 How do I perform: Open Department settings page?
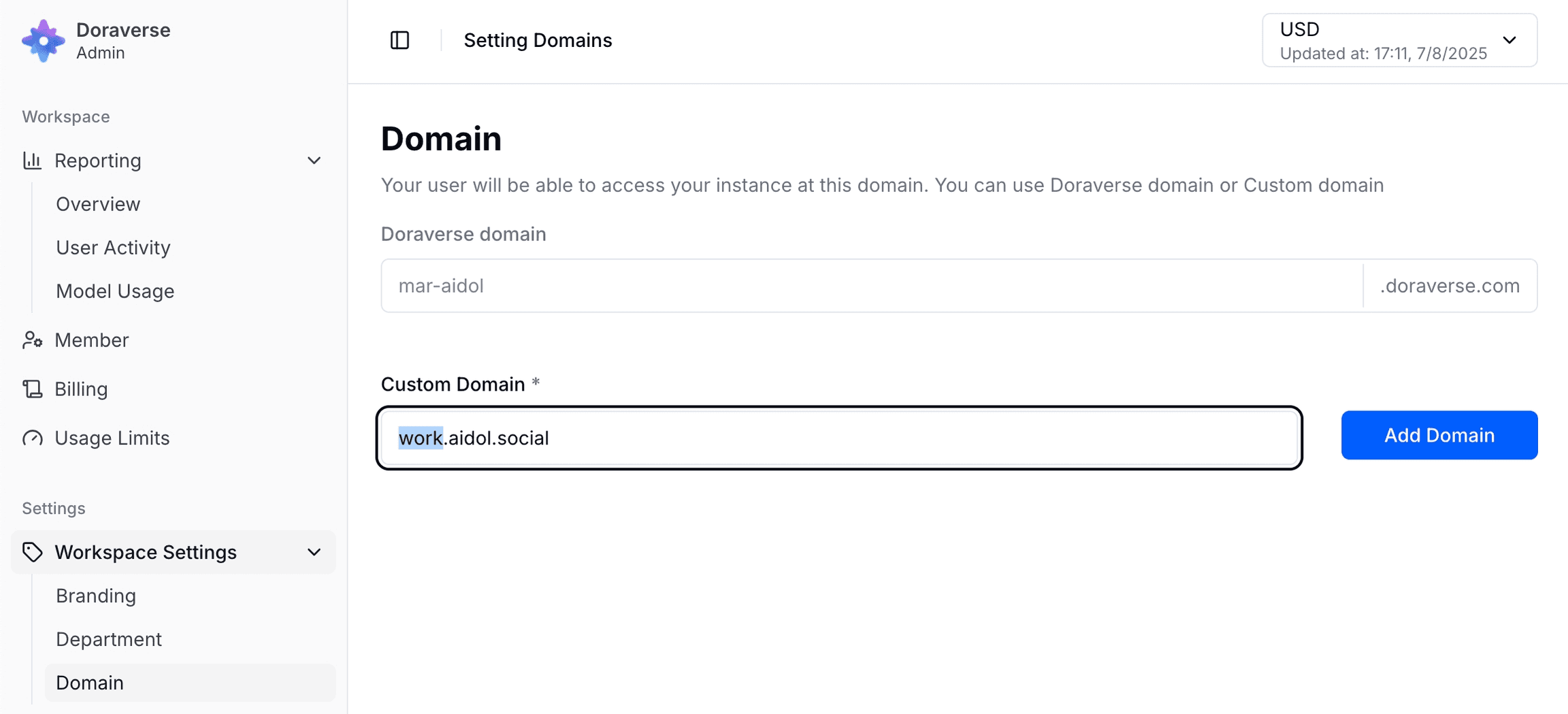pos(109,639)
